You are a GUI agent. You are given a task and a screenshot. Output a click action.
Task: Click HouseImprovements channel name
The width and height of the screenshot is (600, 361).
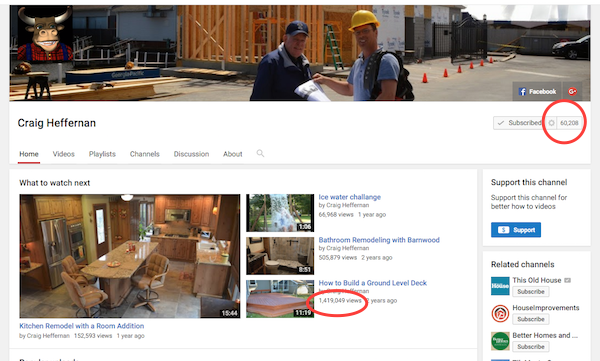(546, 308)
